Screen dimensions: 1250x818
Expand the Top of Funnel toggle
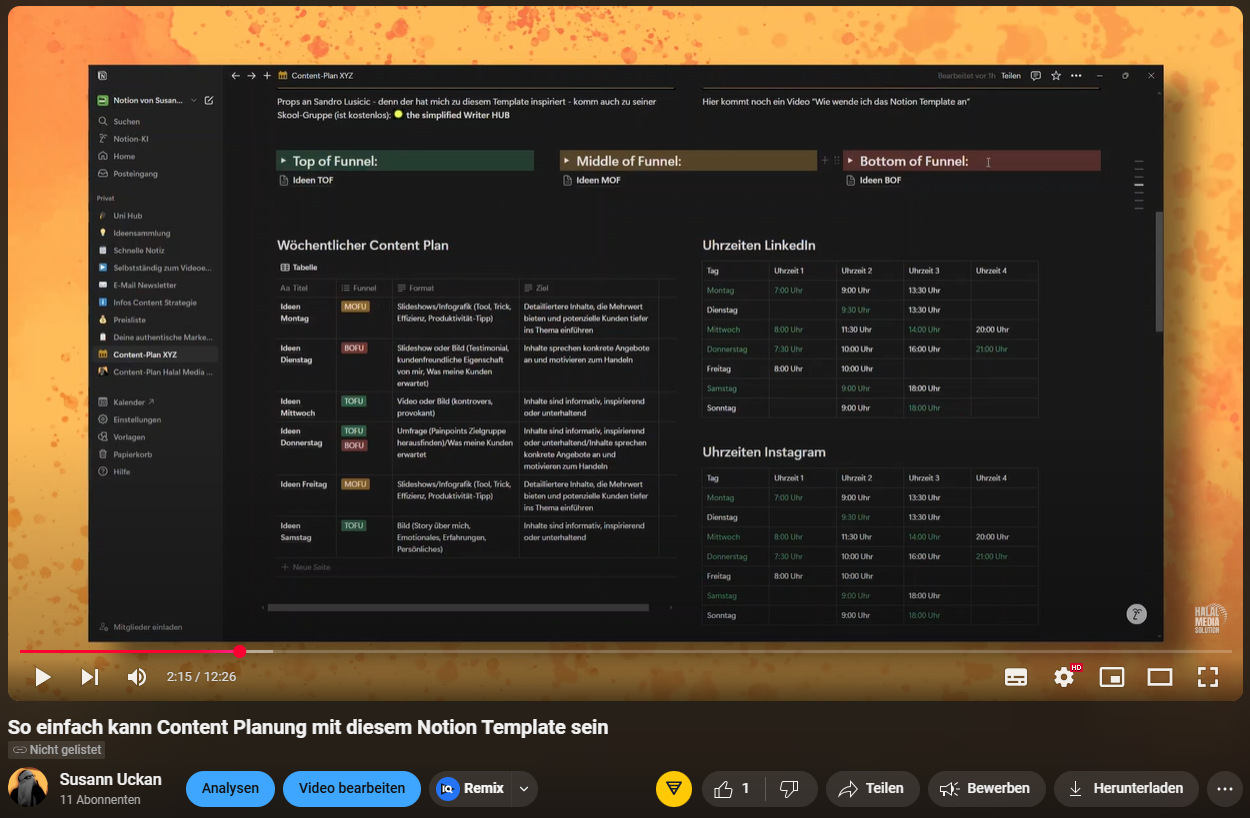tap(284, 161)
